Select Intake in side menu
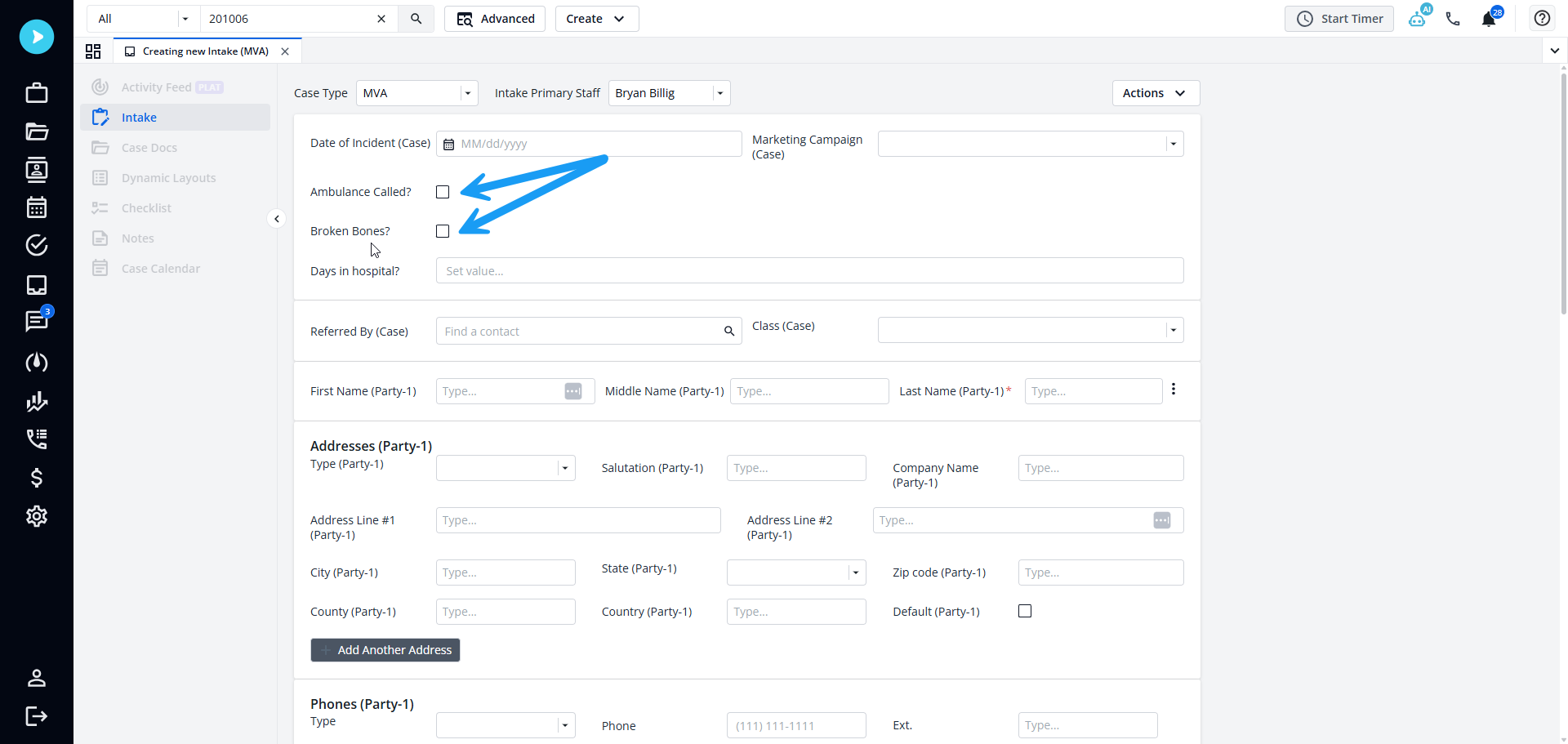 click(x=176, y=118)
